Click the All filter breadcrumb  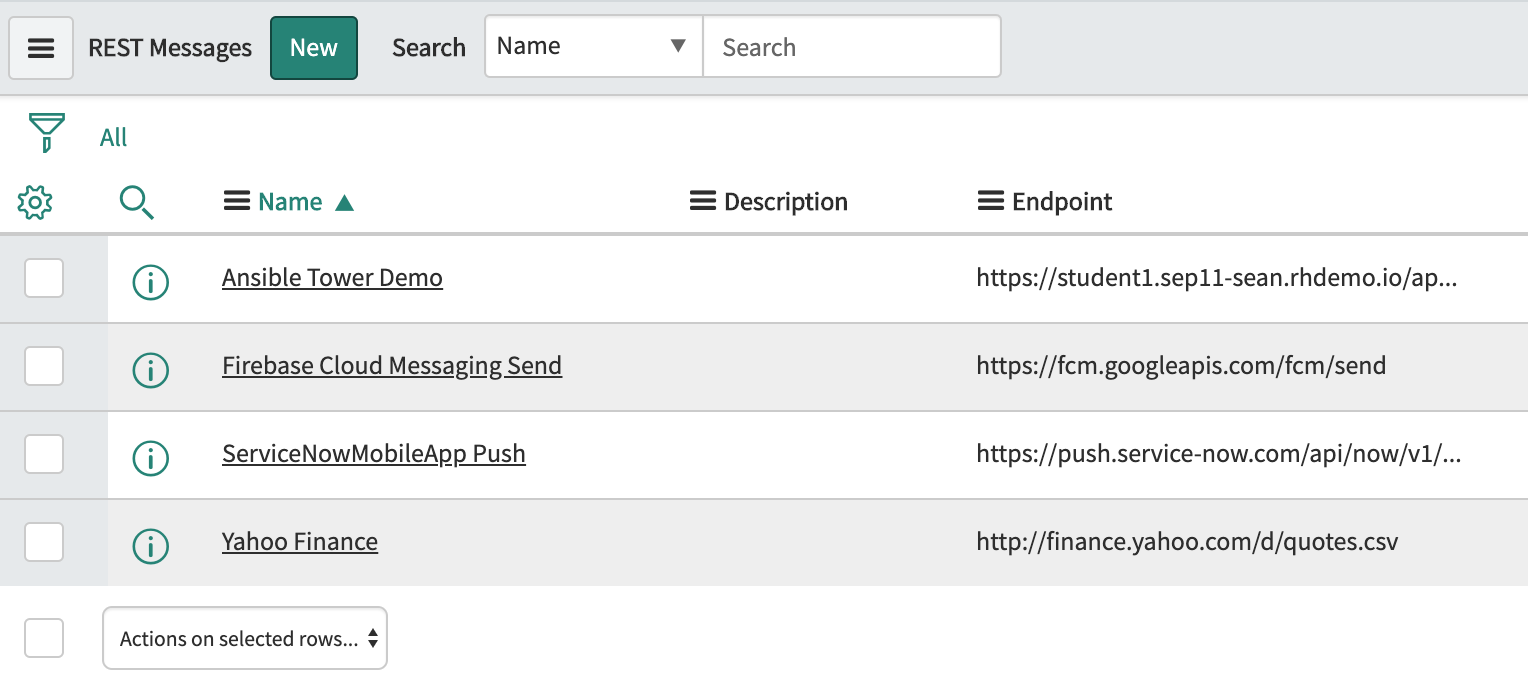click(113, 137)
